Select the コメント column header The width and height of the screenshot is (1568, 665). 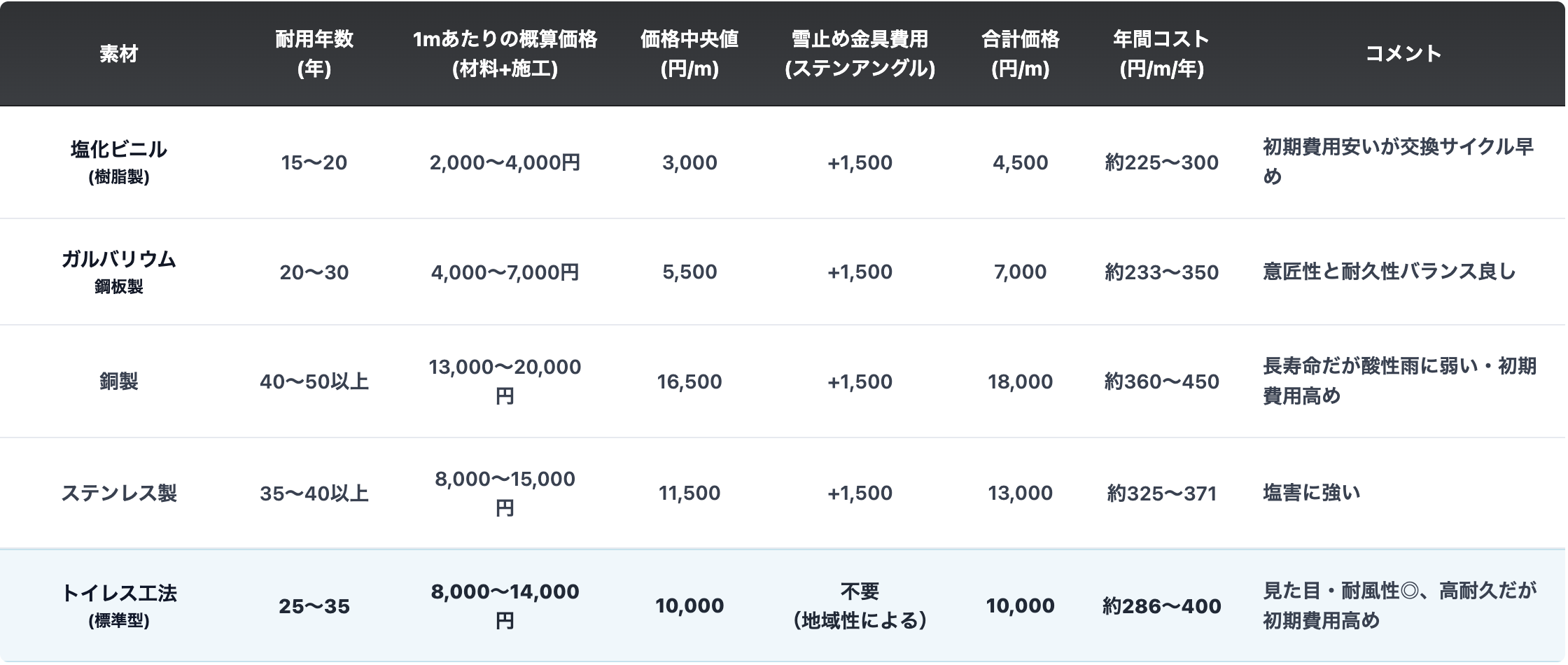point(1403,54)
